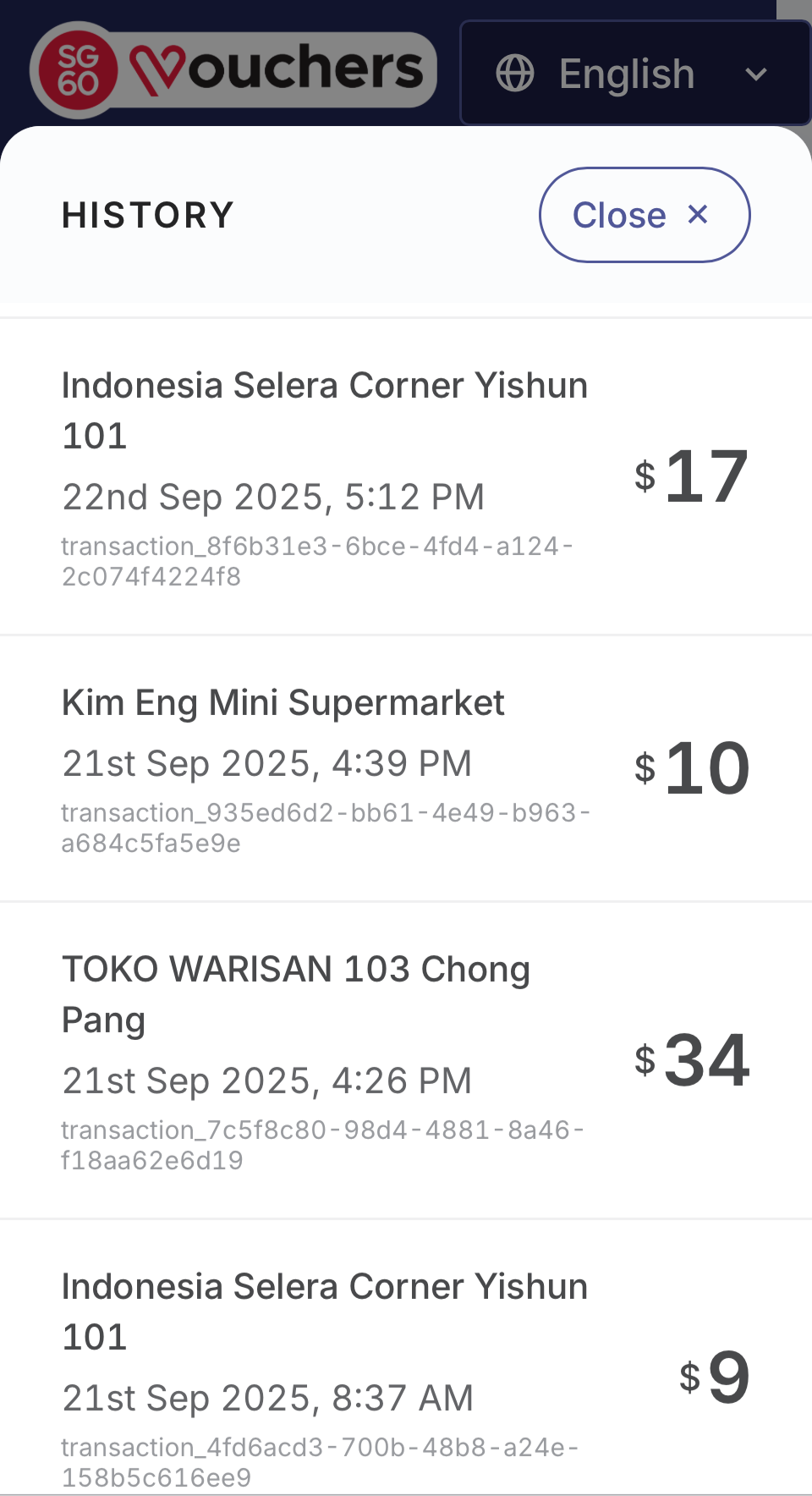Click transaction ID starting 935ed6d2
812x1496 pixels.
point(325,828)
